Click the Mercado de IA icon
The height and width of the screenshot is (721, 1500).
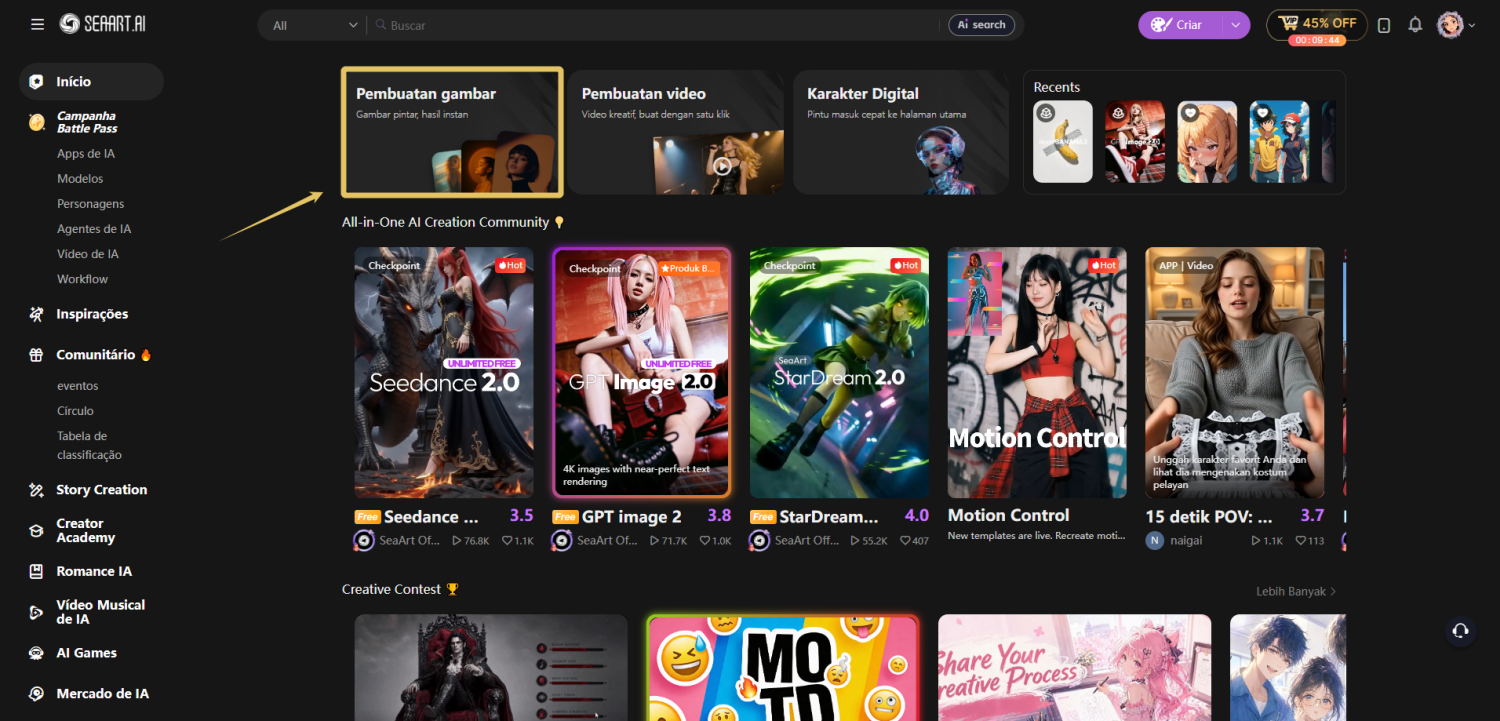[37, 694]
